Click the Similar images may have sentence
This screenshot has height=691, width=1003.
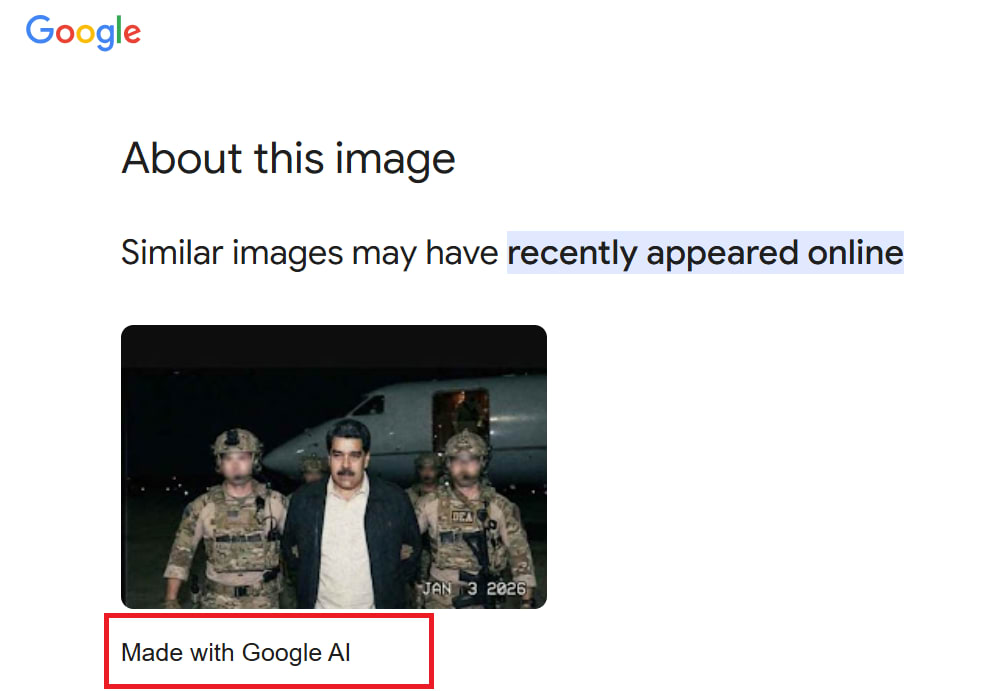(x=310, y=253)
